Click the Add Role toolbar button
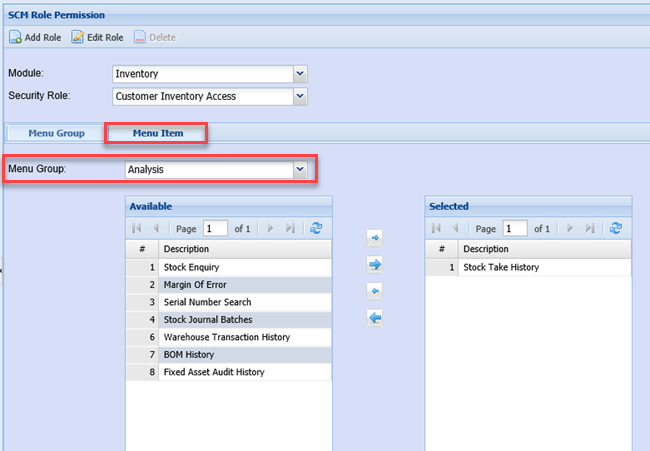Image resolution: width=650 pixels, height=451 pixels. (x=35, y=37)
